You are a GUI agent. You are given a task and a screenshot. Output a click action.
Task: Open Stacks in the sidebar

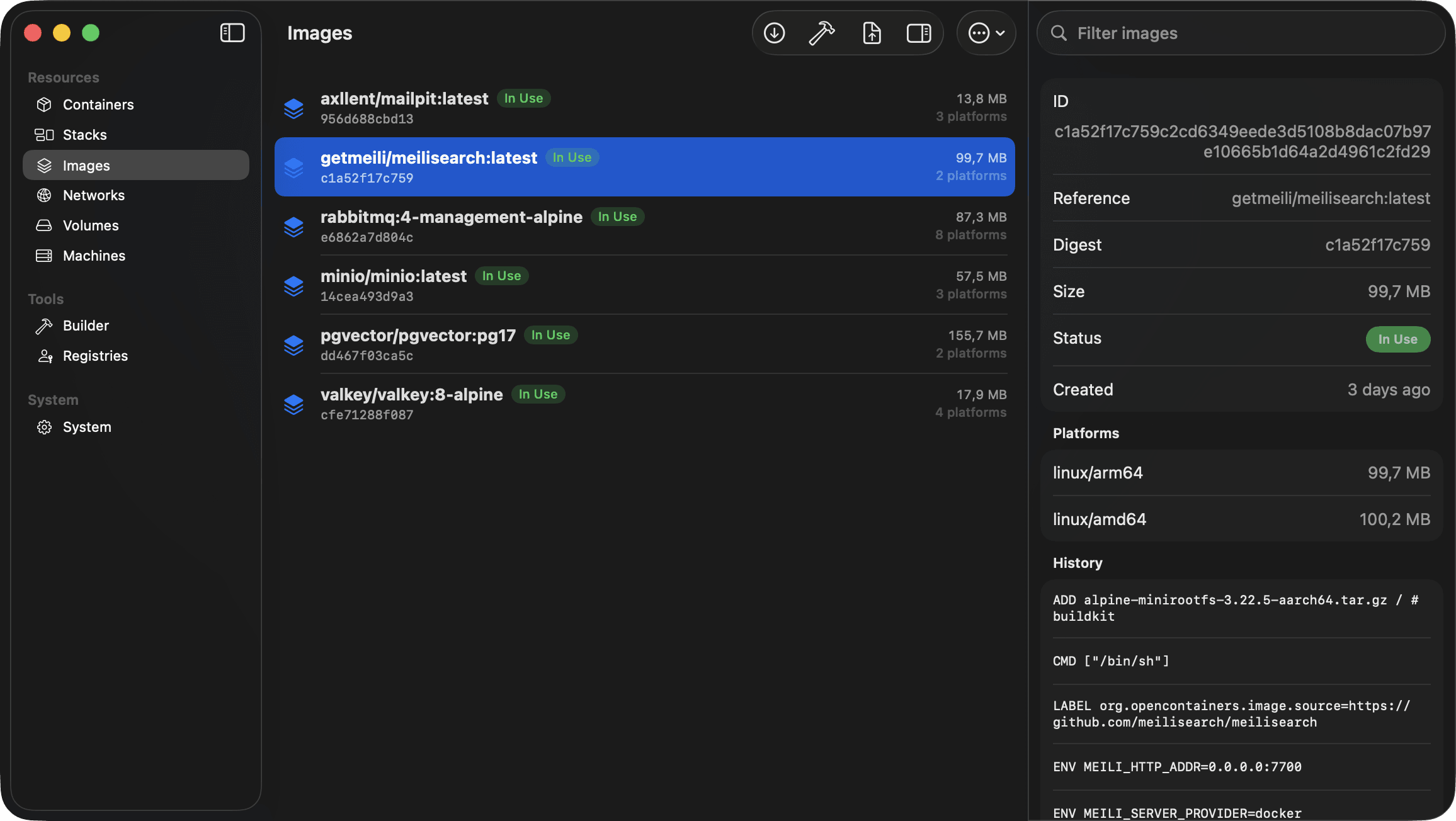(136, 135)
